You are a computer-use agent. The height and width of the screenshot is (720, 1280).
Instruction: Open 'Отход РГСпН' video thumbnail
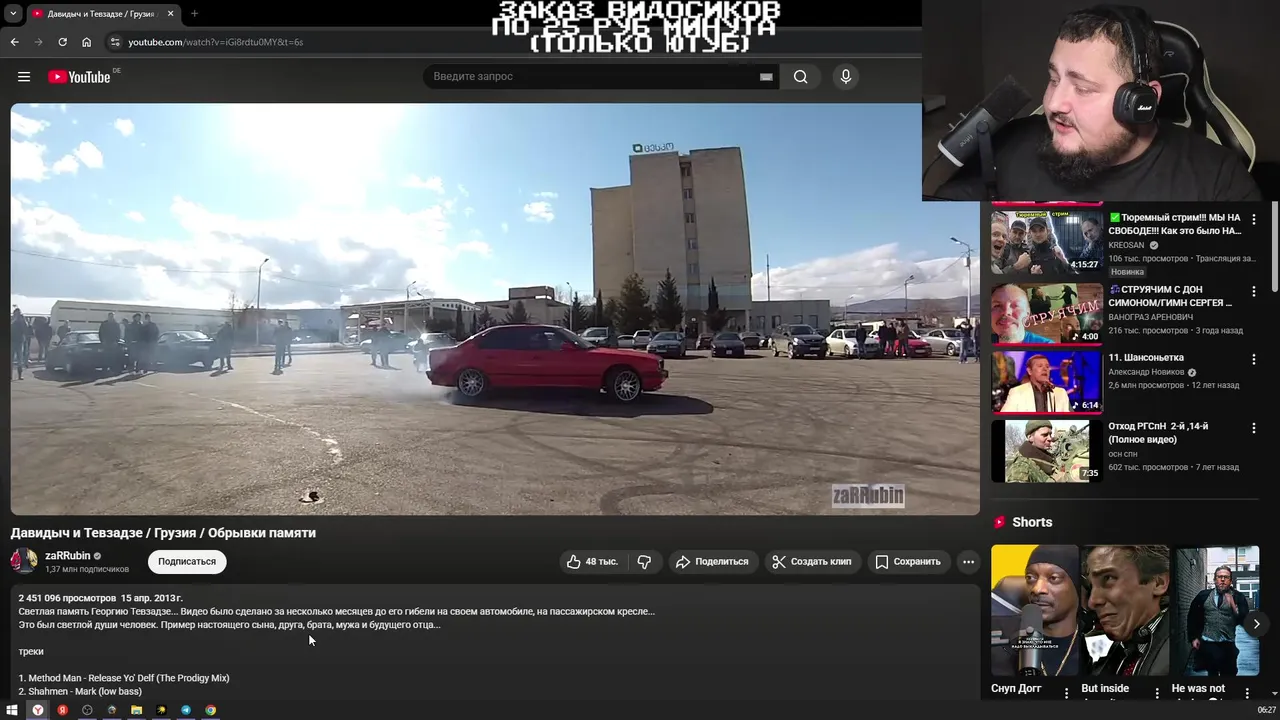[1047, 451]
